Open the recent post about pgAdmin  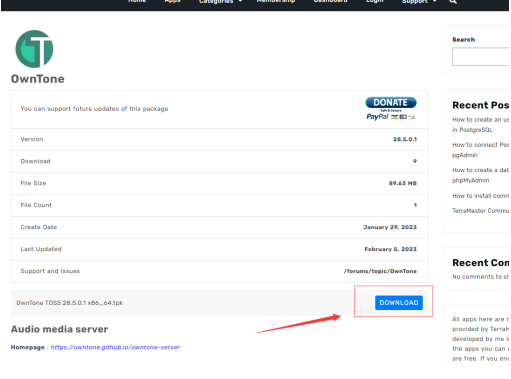click(480, 150)
